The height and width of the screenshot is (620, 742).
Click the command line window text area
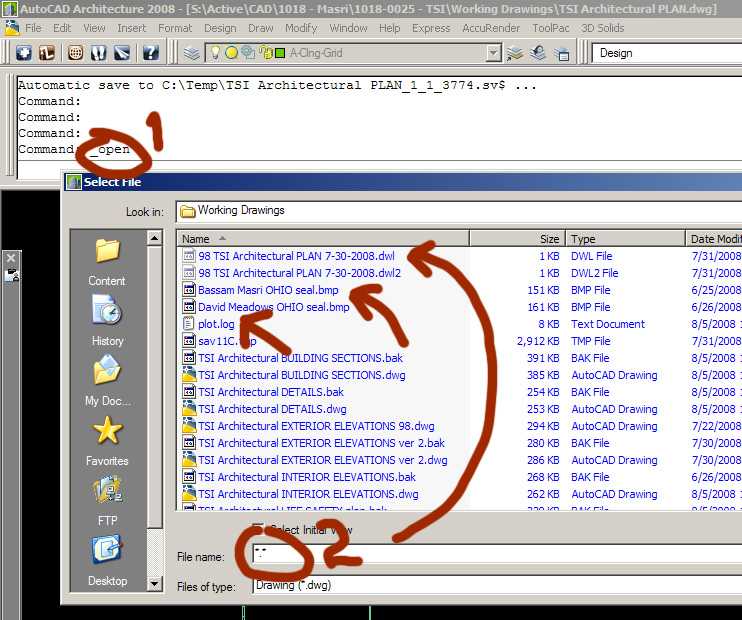coord(379,118)
